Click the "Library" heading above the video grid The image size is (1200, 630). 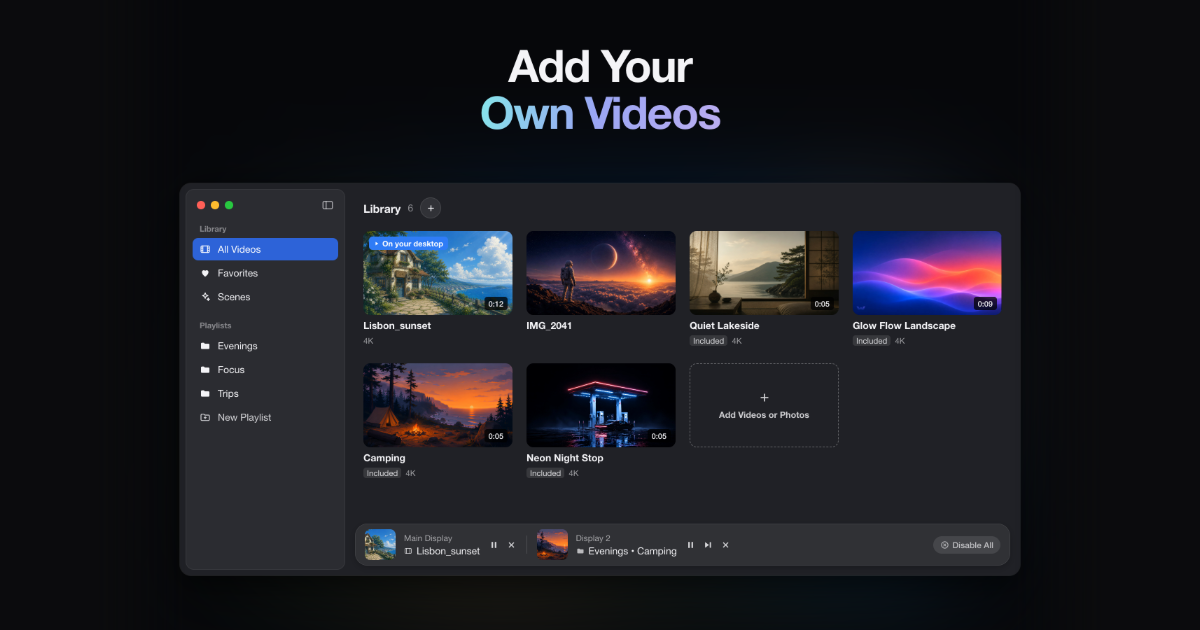[382, 209]
